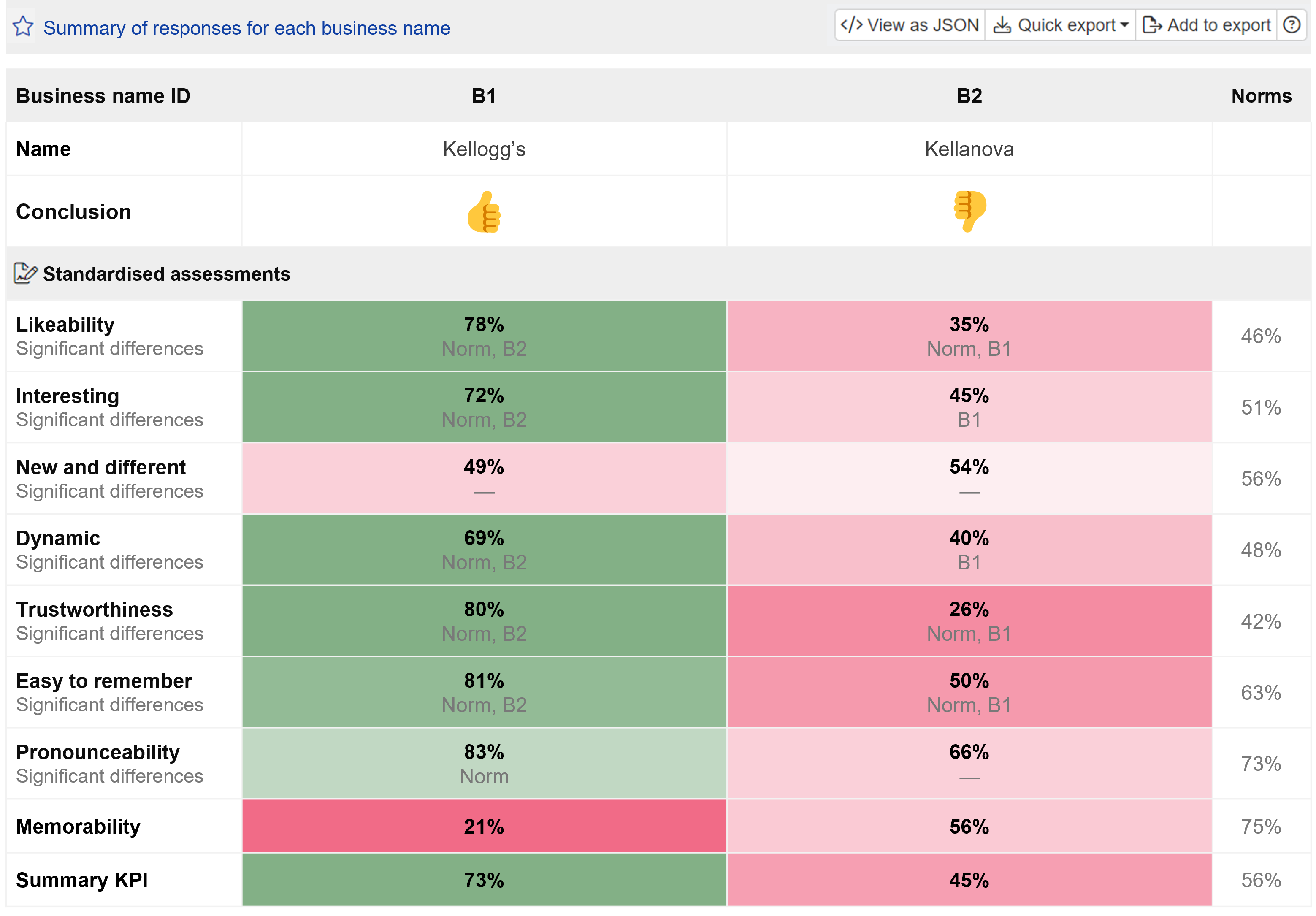The height and width of the screenshot is (916, 1316).
Task: Click the Conclusion row label
Action: 73,212
